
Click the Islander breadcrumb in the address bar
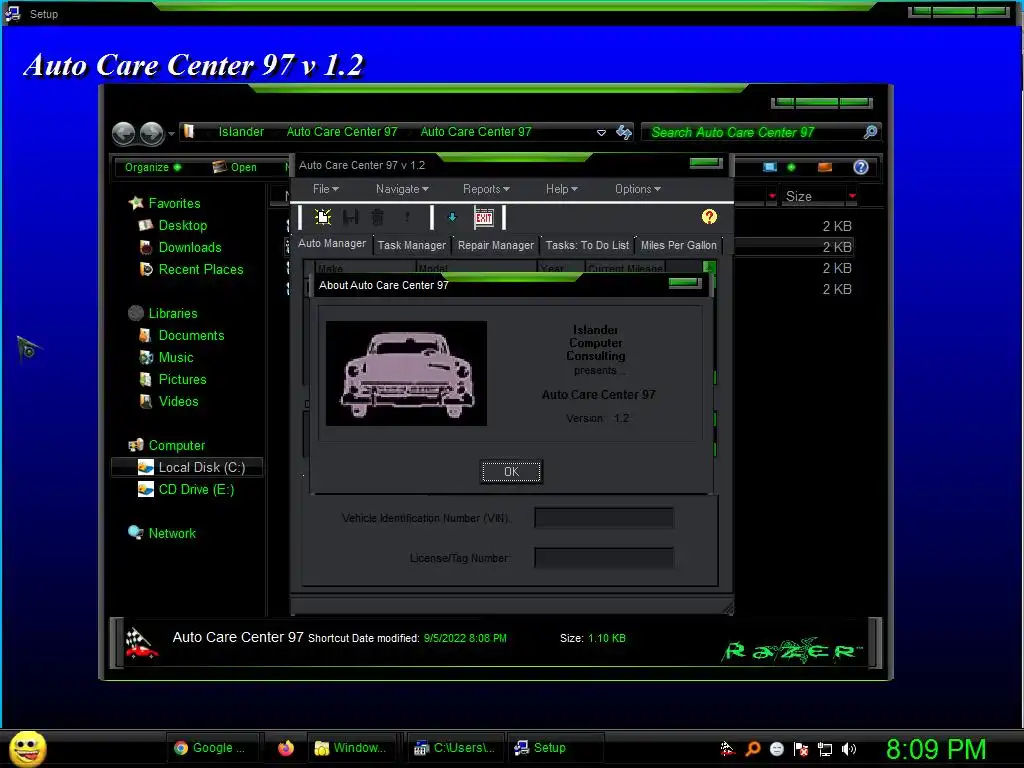[x=241, y=132]
